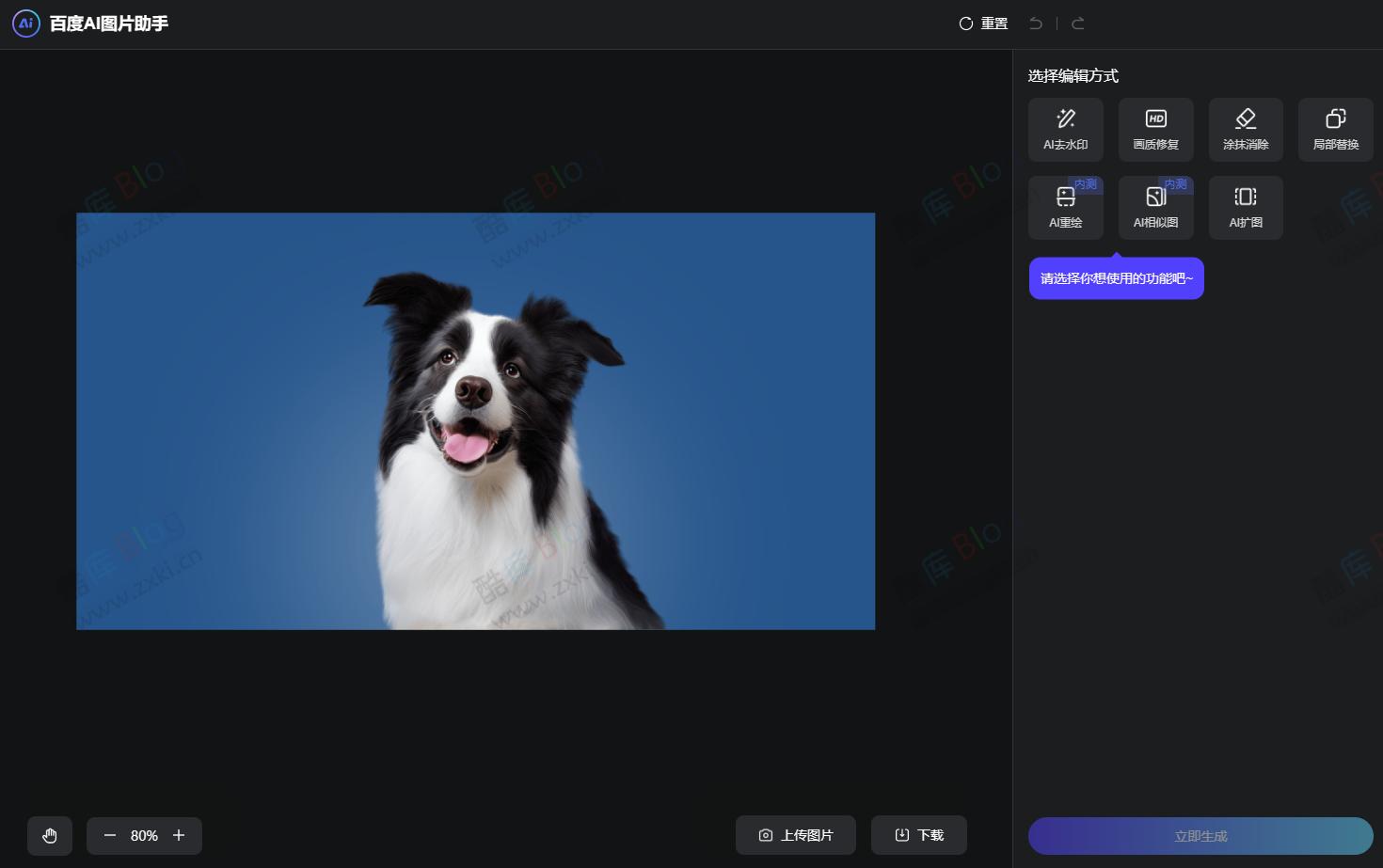Click the 上传图片 upload button
The height and width of the screenshot is (868, 1383).
click(796, 835)
